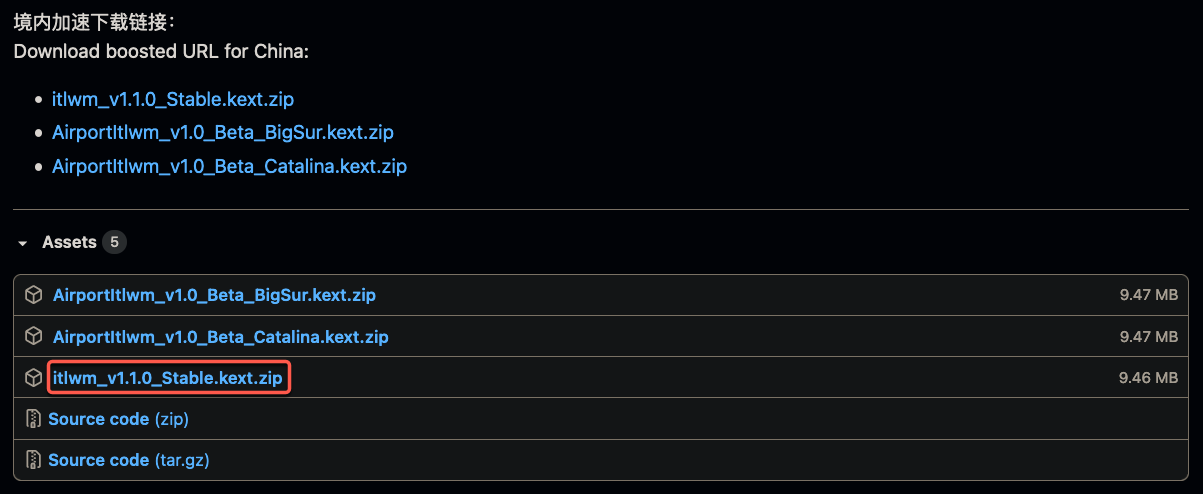Click package icon beside AirportItlwm Catalina asset
Viewport: 1203px width, 494px height.
coord(33,337)
